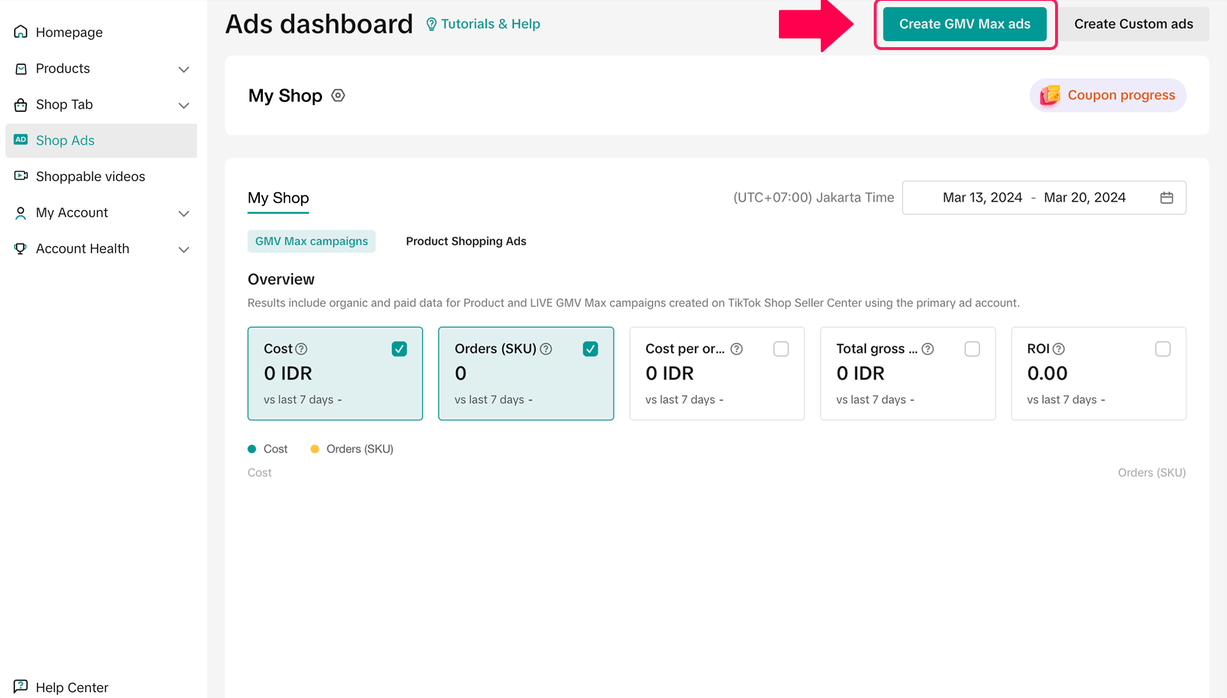This screenshot has height=698, width=1227.
Task: Click the Help Center icon in sidebar
Action: (x=20, y=687)
